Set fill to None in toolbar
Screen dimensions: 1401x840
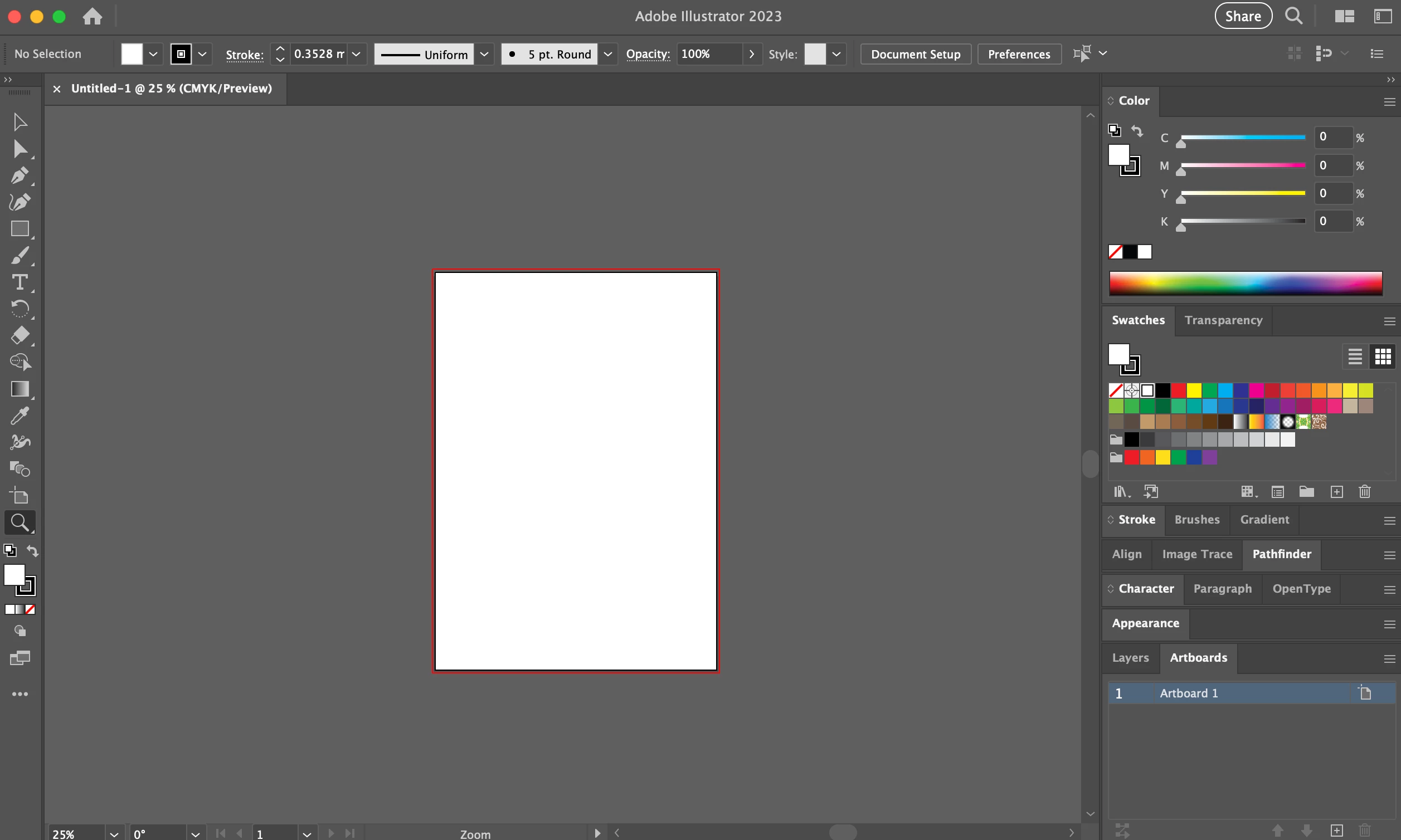[x=31, y=609]
